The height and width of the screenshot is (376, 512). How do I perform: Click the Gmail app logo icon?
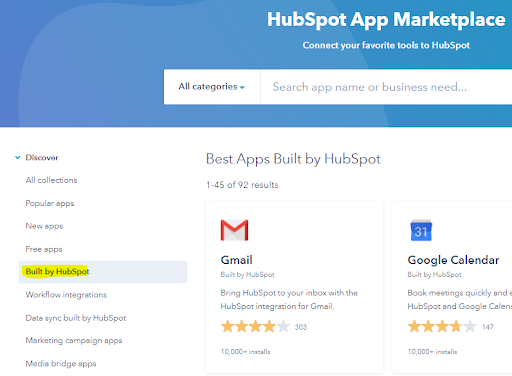click(x=234, y=230)
